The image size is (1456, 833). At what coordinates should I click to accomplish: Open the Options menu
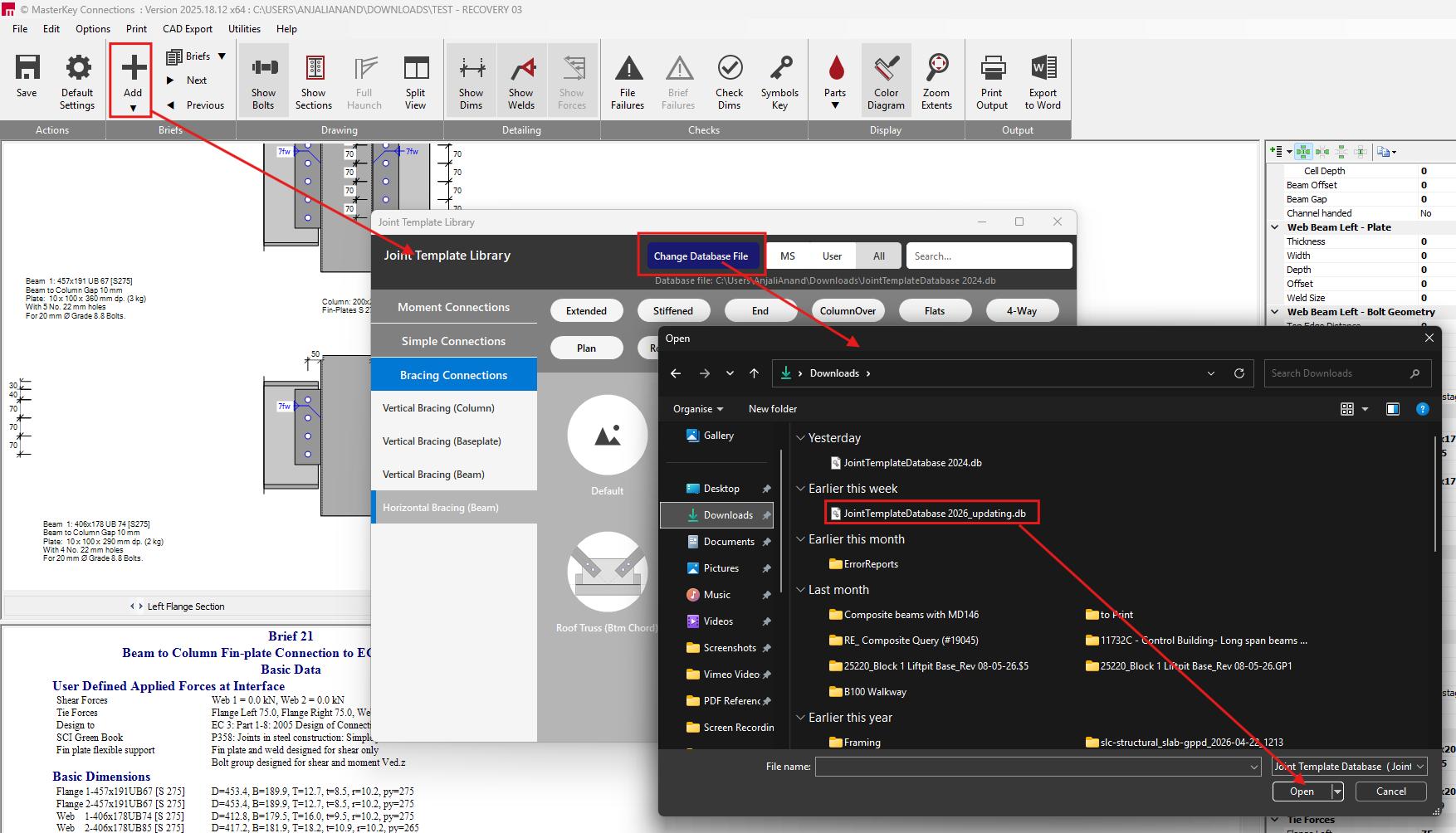[x=93, y=28]
